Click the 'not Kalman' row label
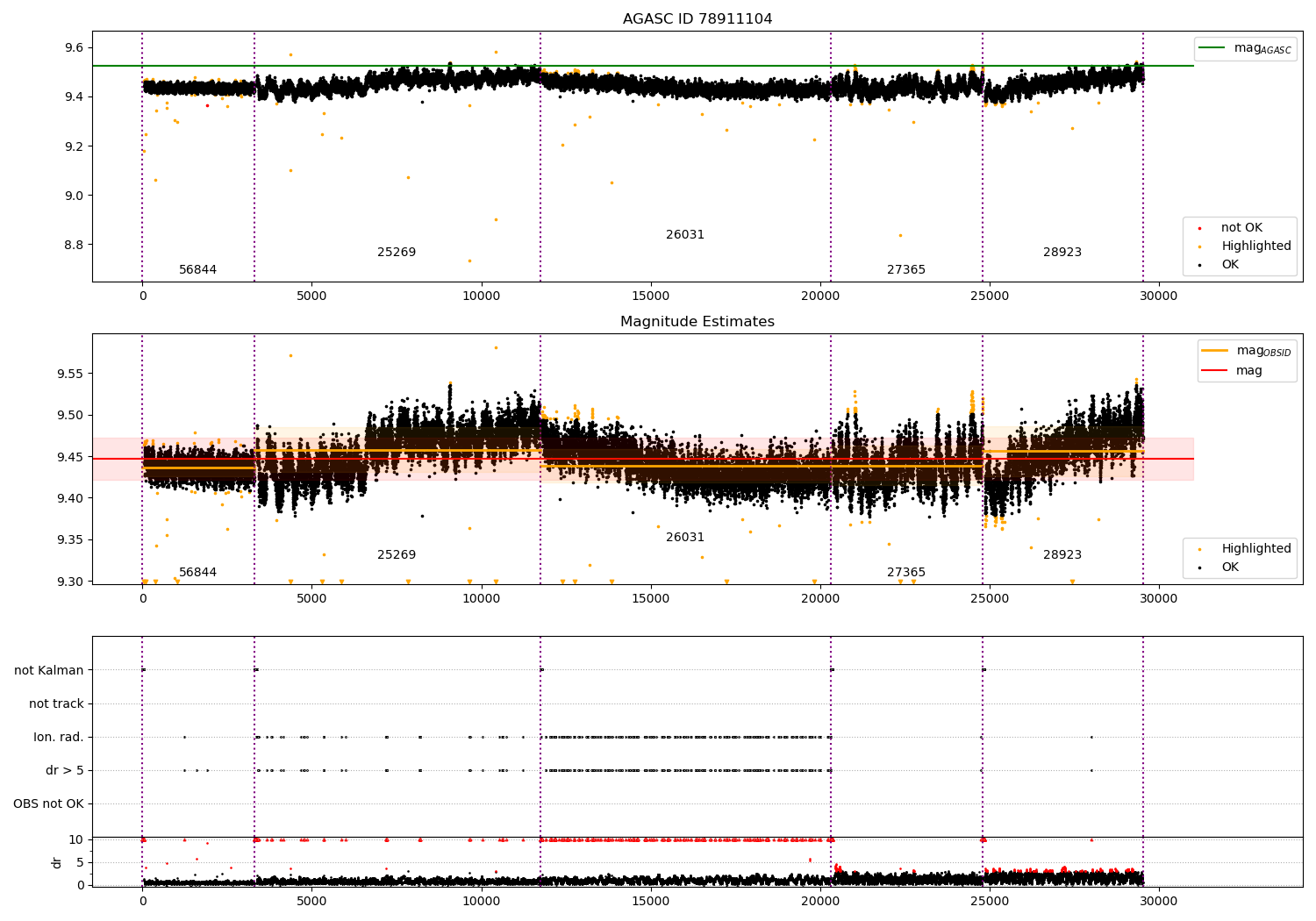The height and width of the screenshot is (921, 1316). 49,670
